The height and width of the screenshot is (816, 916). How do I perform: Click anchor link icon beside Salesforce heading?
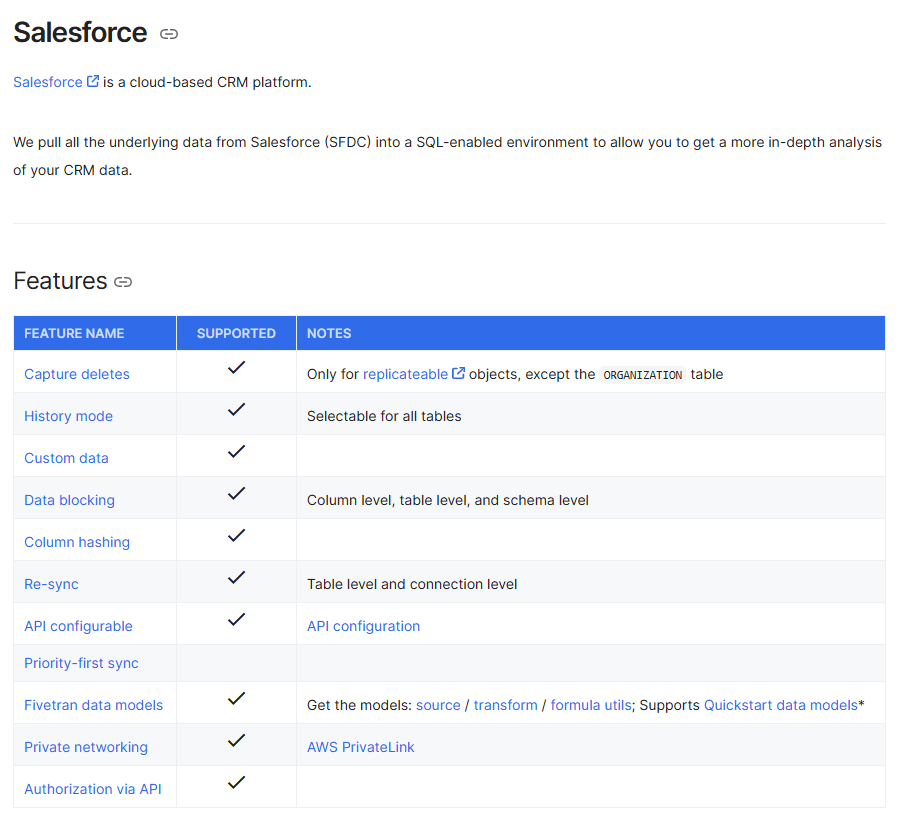tap(169, 34)
